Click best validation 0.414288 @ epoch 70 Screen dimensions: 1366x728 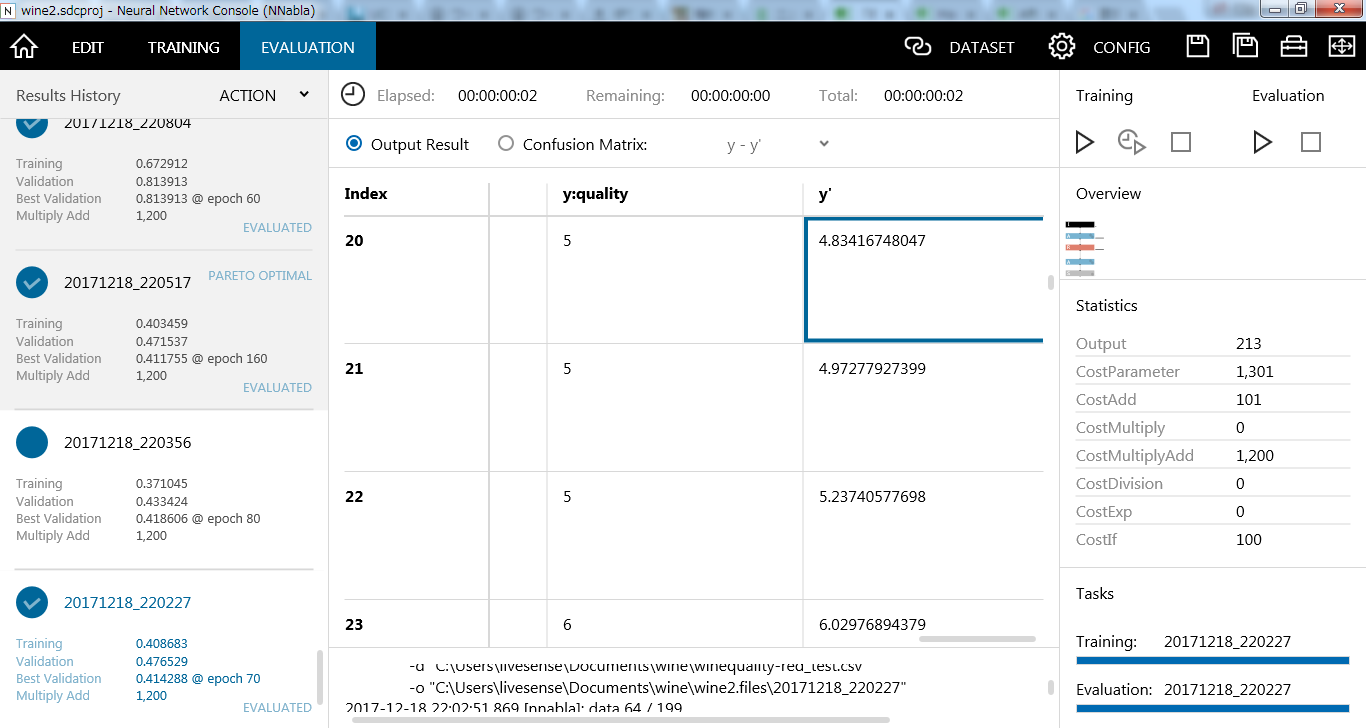[198, 679]
